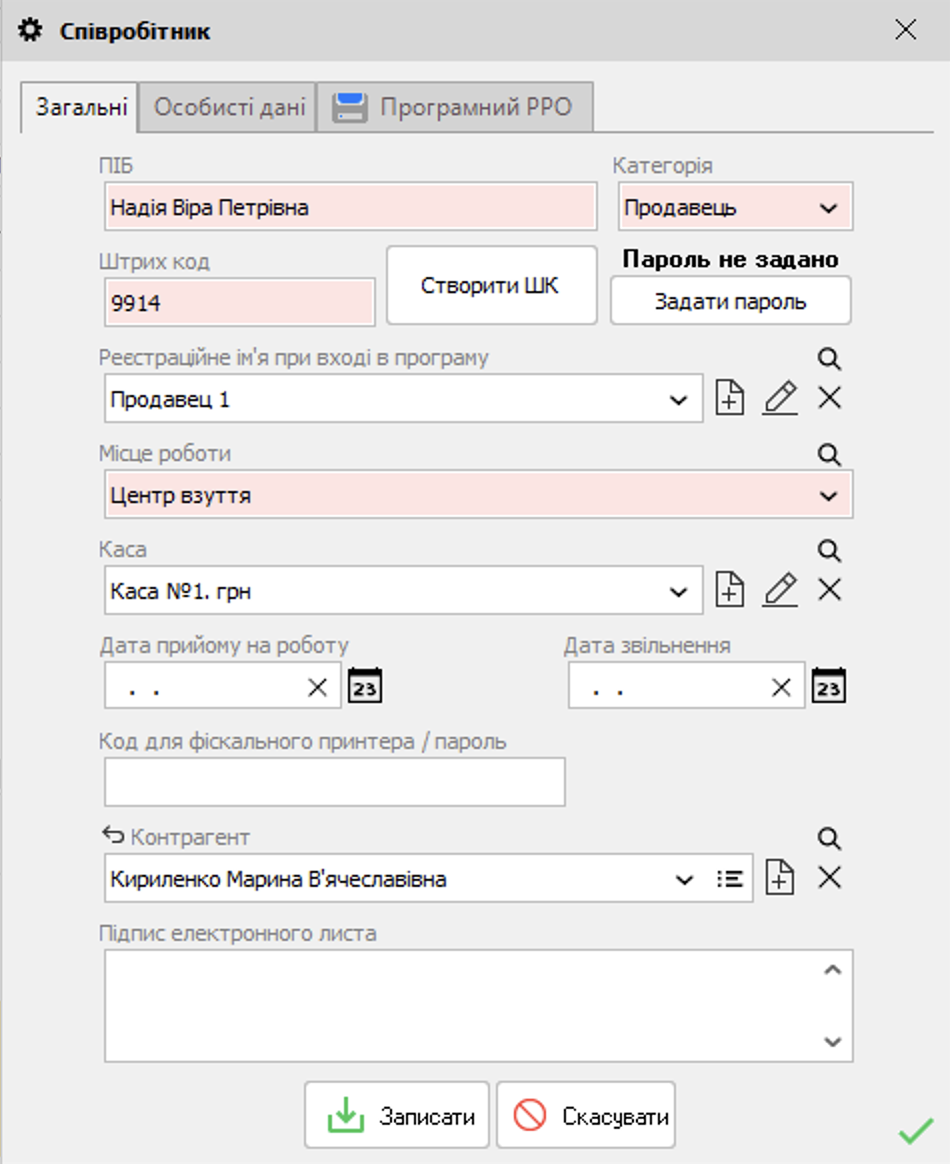Expand the Каса dropdown
Viewport: 950px width, 1164px height.
(x=678, y=592)
